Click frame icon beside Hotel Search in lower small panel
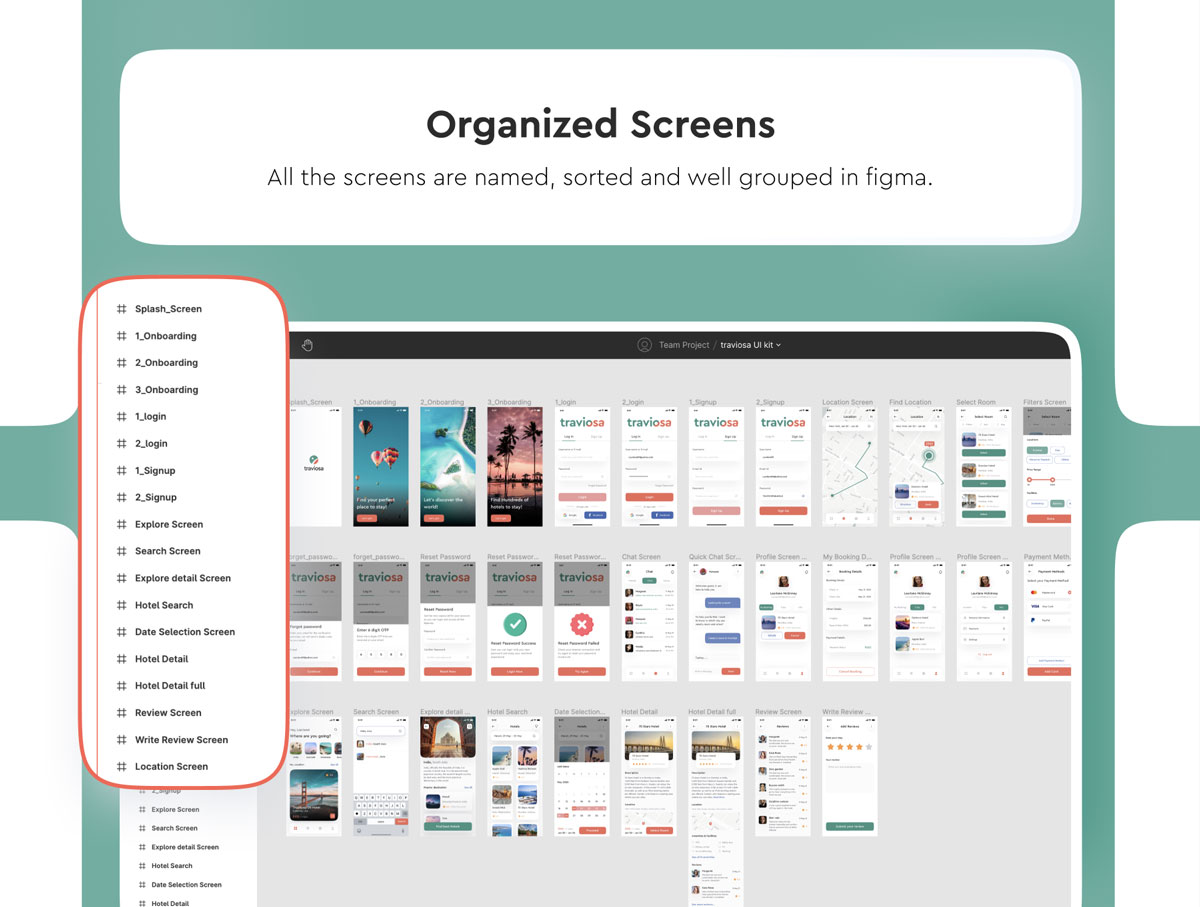 (x=142, y=866)
